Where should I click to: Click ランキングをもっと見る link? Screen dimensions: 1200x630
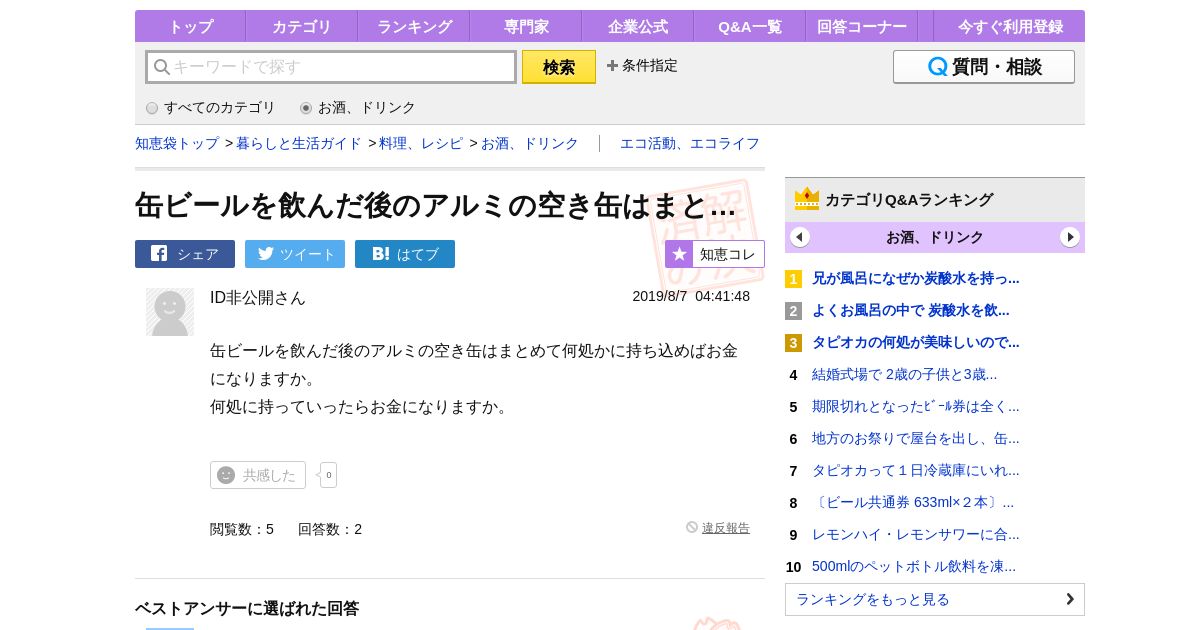[x=935, y=599]
